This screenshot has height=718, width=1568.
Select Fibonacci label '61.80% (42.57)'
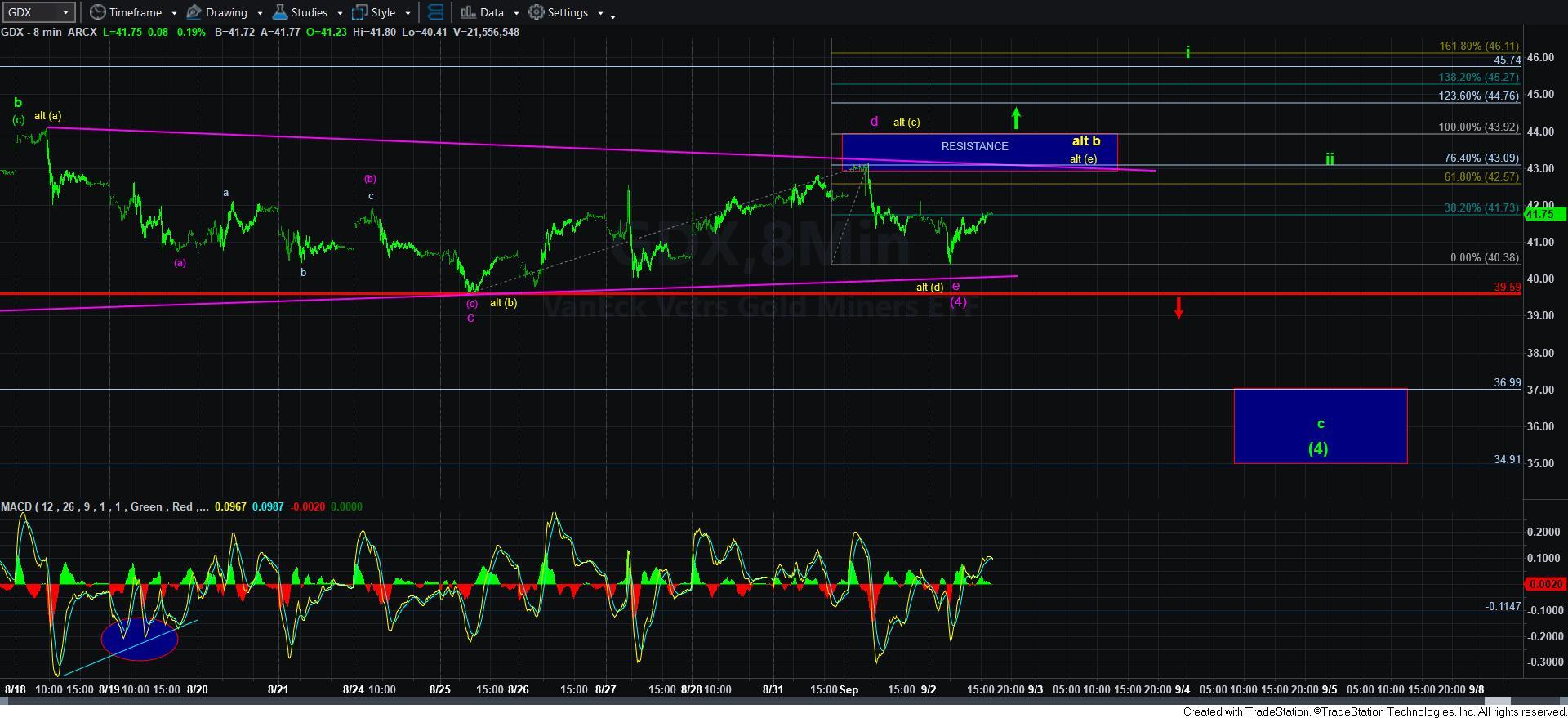click(x=1481, y=176)
